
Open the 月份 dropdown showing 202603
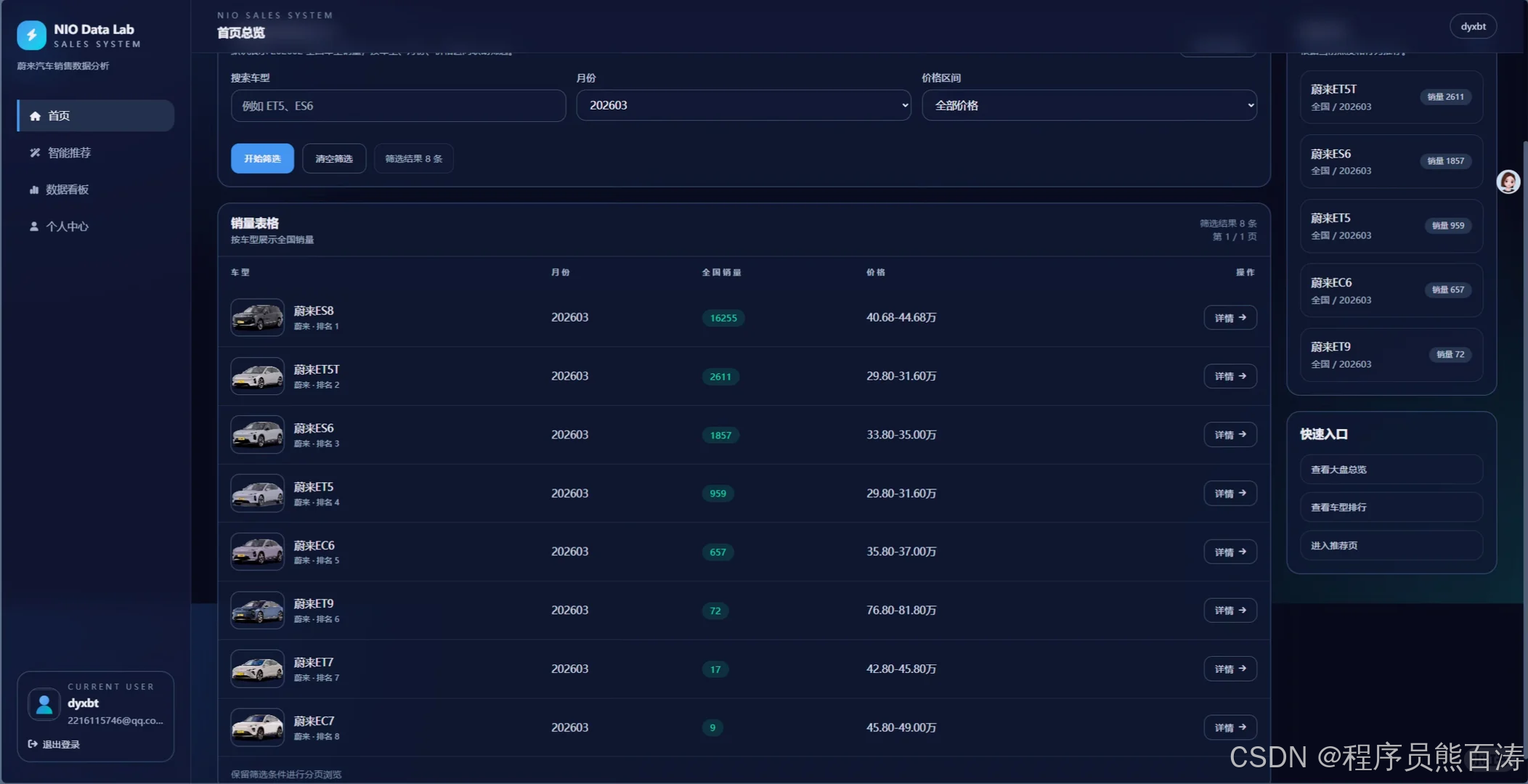tap(744, 106)
